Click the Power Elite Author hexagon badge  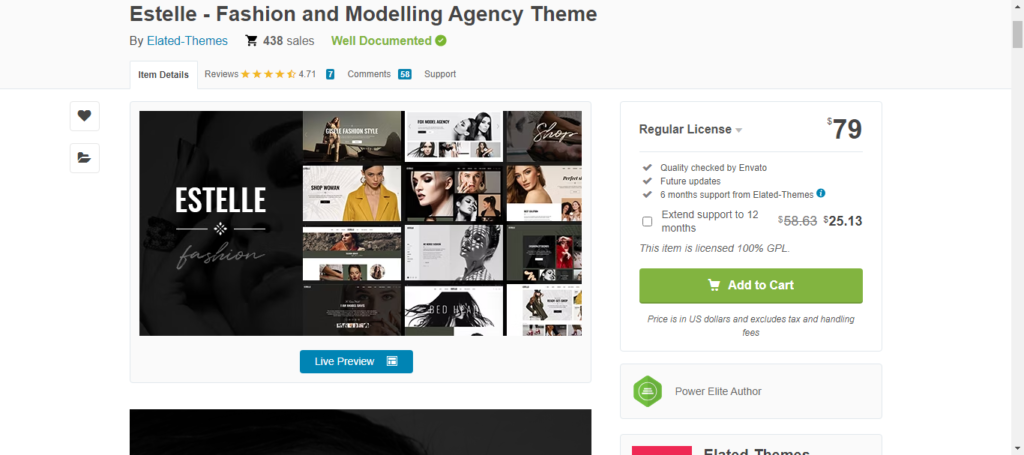tap(647, 392)
